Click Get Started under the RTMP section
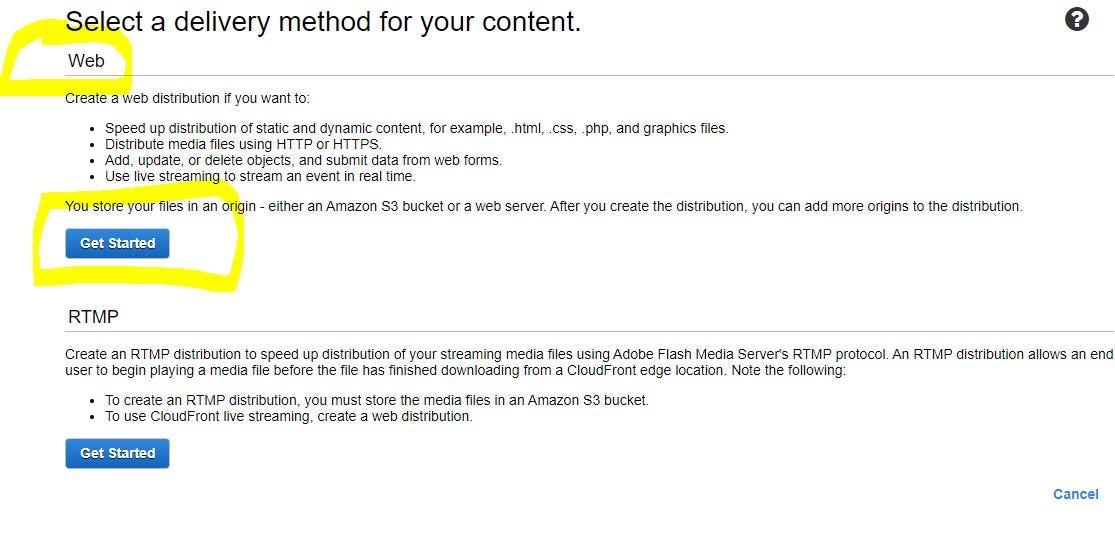The height and width of the screenshot is (535, 1115). 117,453
